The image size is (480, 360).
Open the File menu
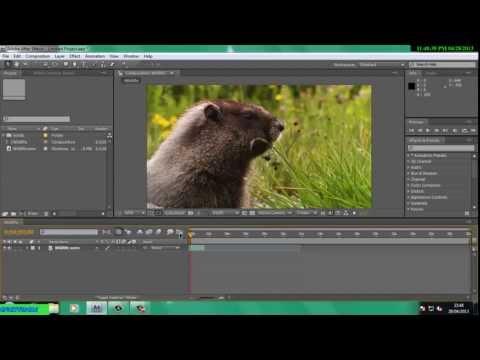pyautogui.click(x=6, y=56)
